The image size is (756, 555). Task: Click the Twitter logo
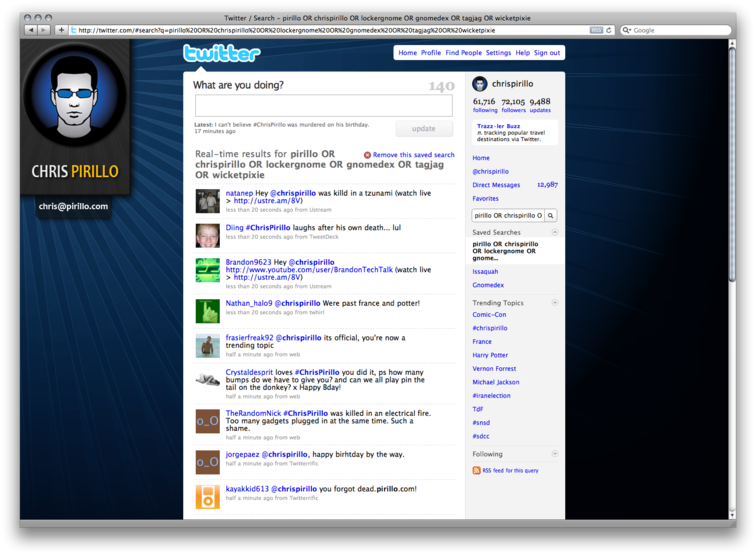pos(222,53)
